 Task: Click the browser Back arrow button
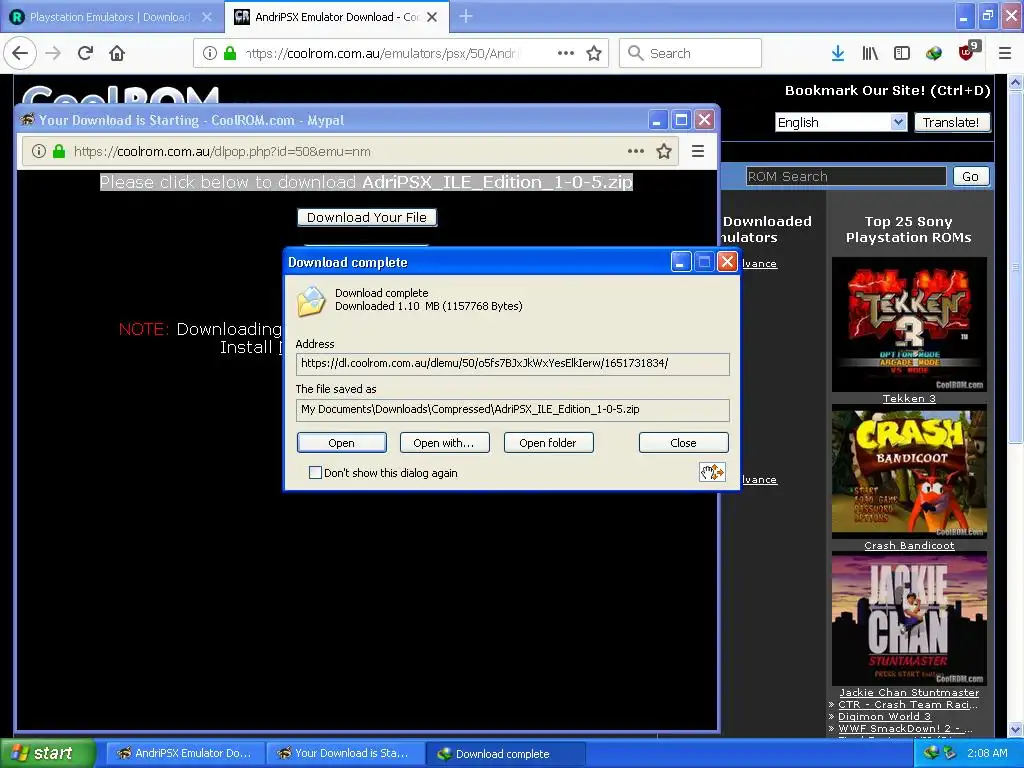coord(20,53)
